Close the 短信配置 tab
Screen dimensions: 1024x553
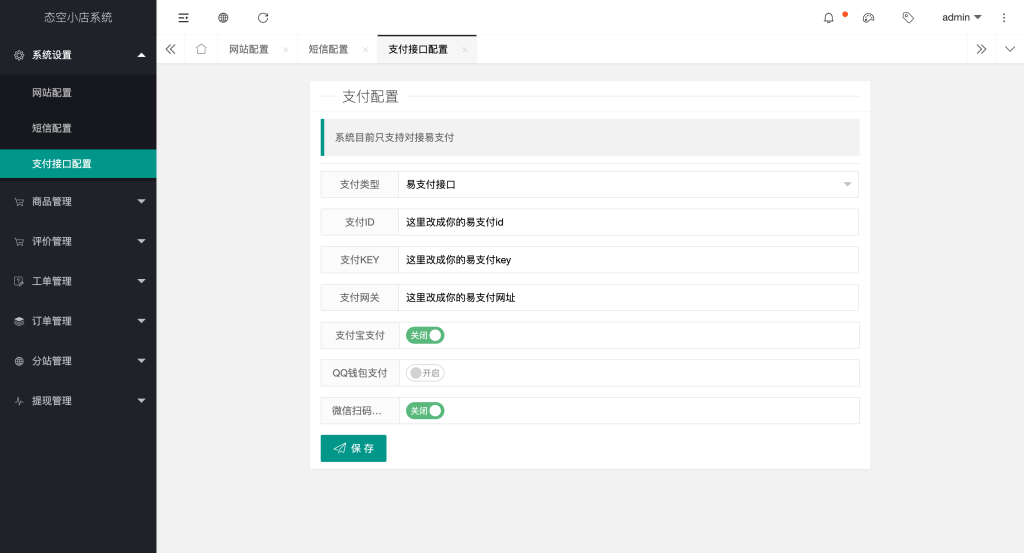365,50
